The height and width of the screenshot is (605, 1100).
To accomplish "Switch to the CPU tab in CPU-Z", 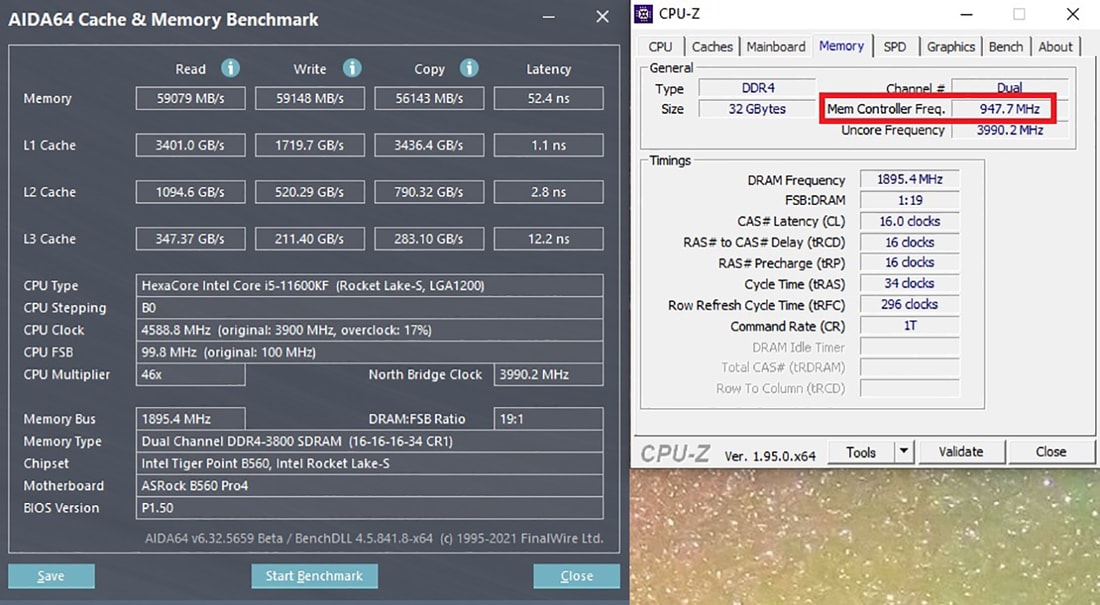I will pos(660,46).
